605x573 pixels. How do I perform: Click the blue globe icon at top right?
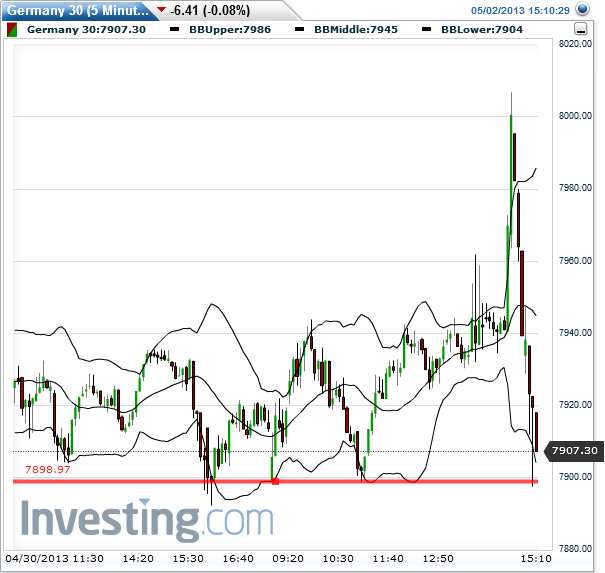click(582, 9)
